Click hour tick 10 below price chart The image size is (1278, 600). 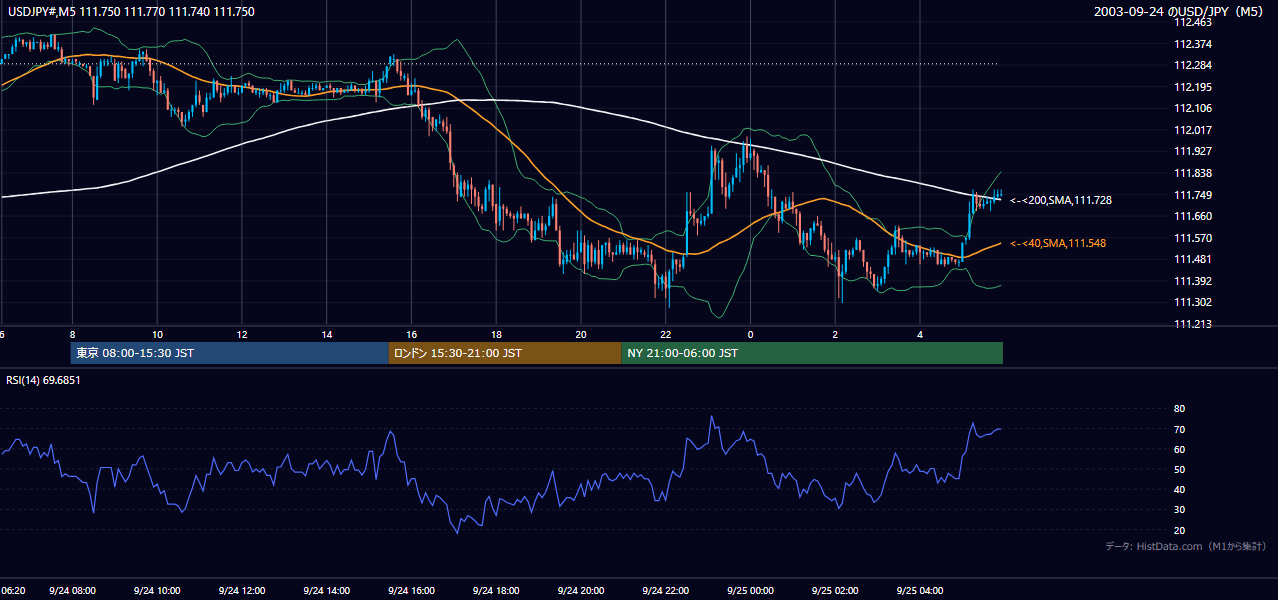tap(157, 334)
